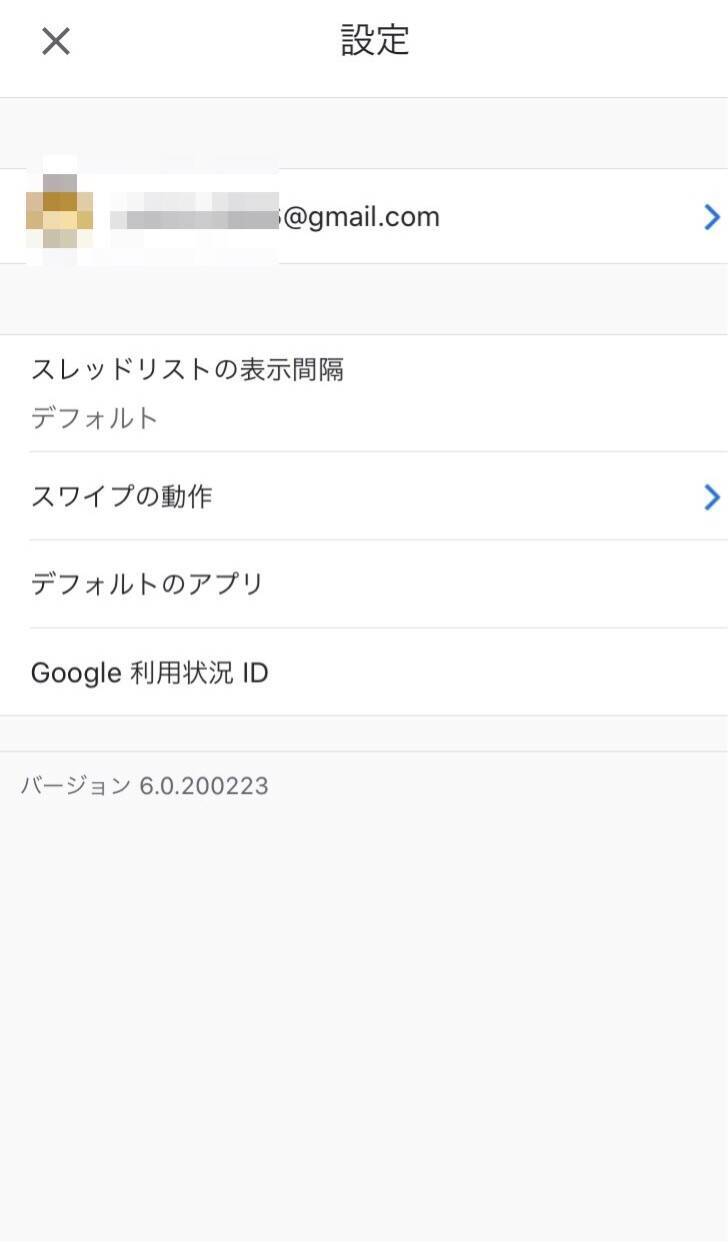Click the ID text in usage row
This screenshot has width=728, height=1242.
point(255,673)
